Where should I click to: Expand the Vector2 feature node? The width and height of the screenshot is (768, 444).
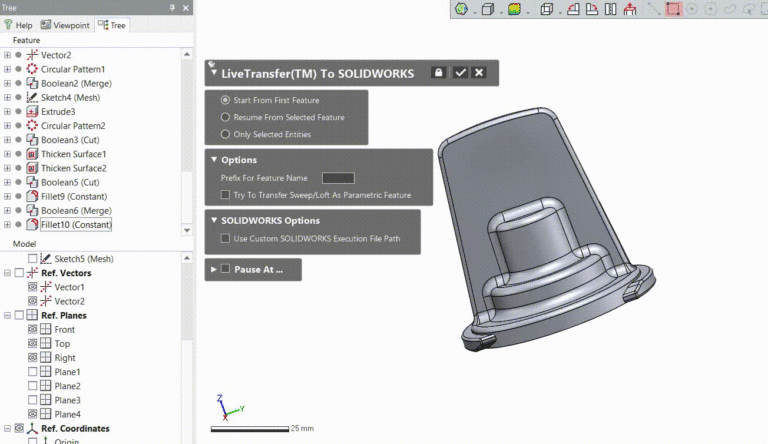point(7,55)
